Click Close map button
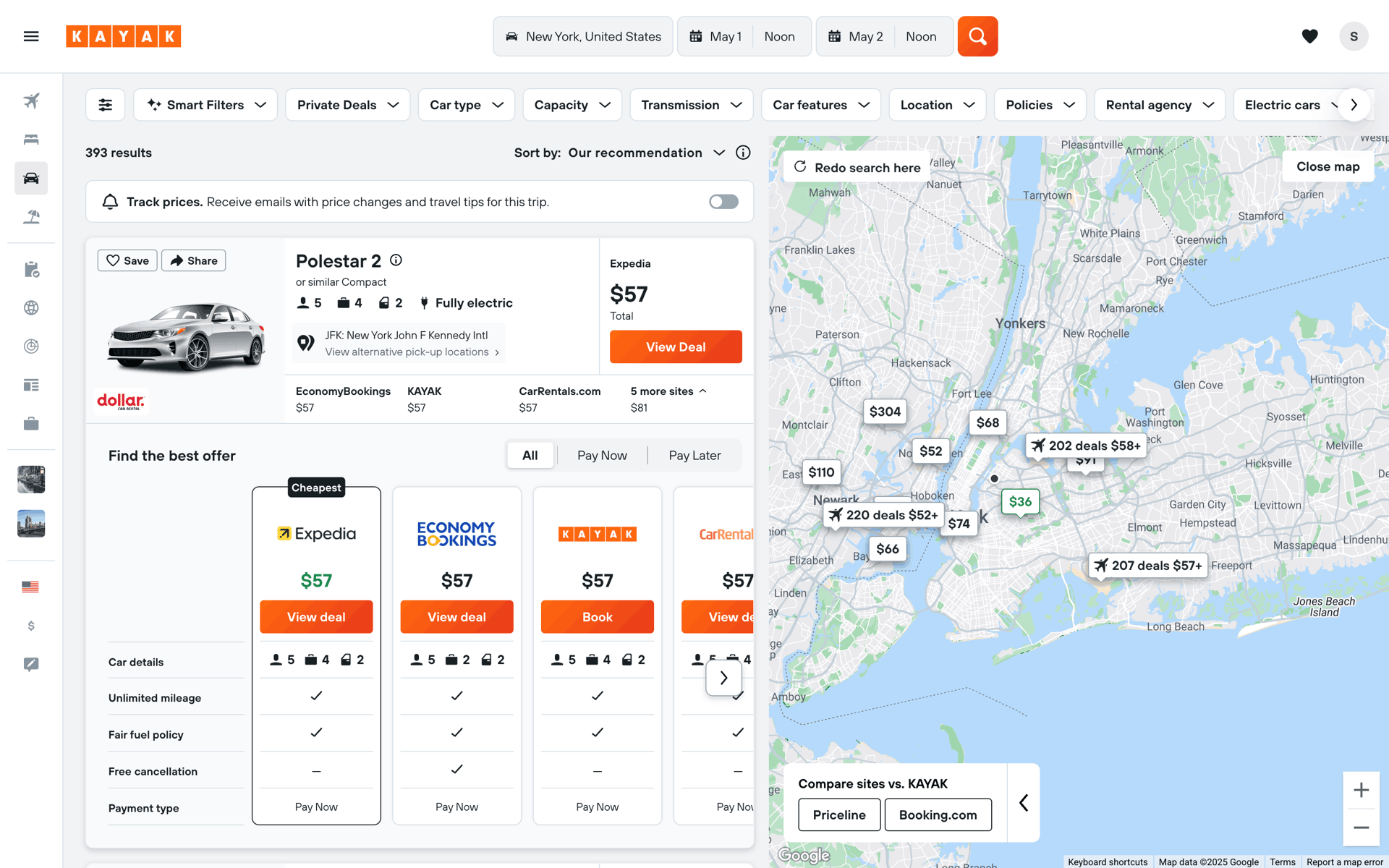This screenshot has height=868, width=1389. click(x=1328, y=166)
